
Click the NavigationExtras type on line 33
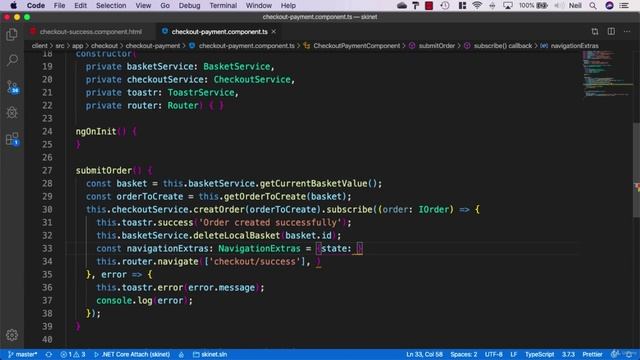pyautogui.click(x=259, y=248)
